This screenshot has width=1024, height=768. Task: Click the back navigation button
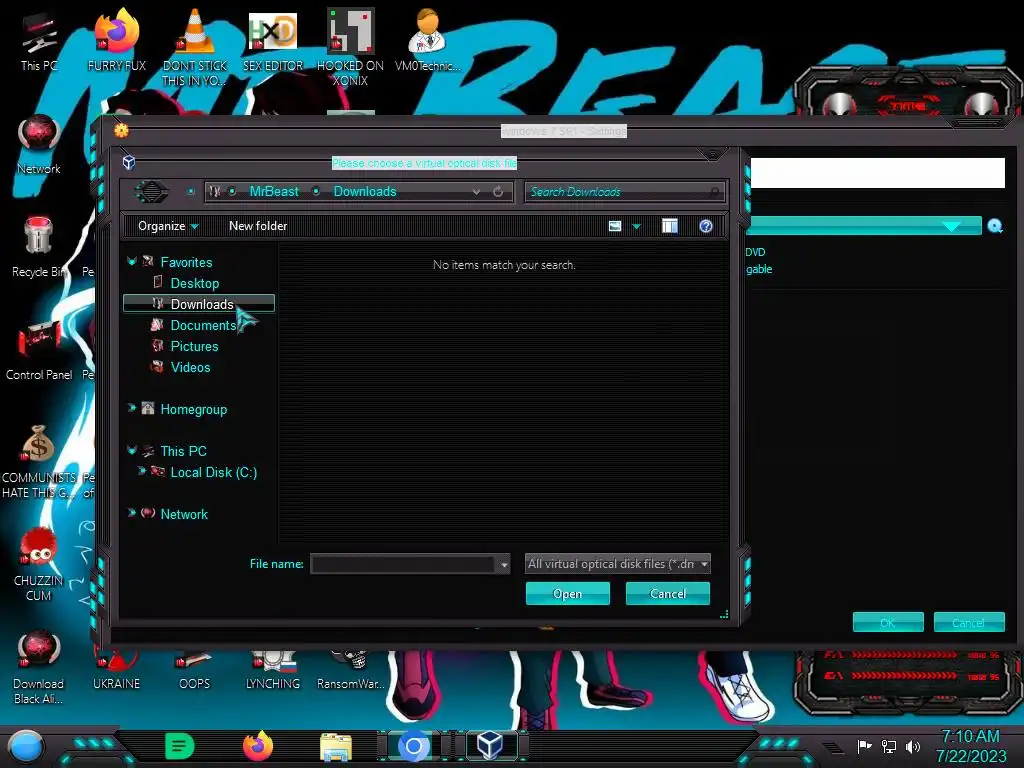click(x=151, y=191)
